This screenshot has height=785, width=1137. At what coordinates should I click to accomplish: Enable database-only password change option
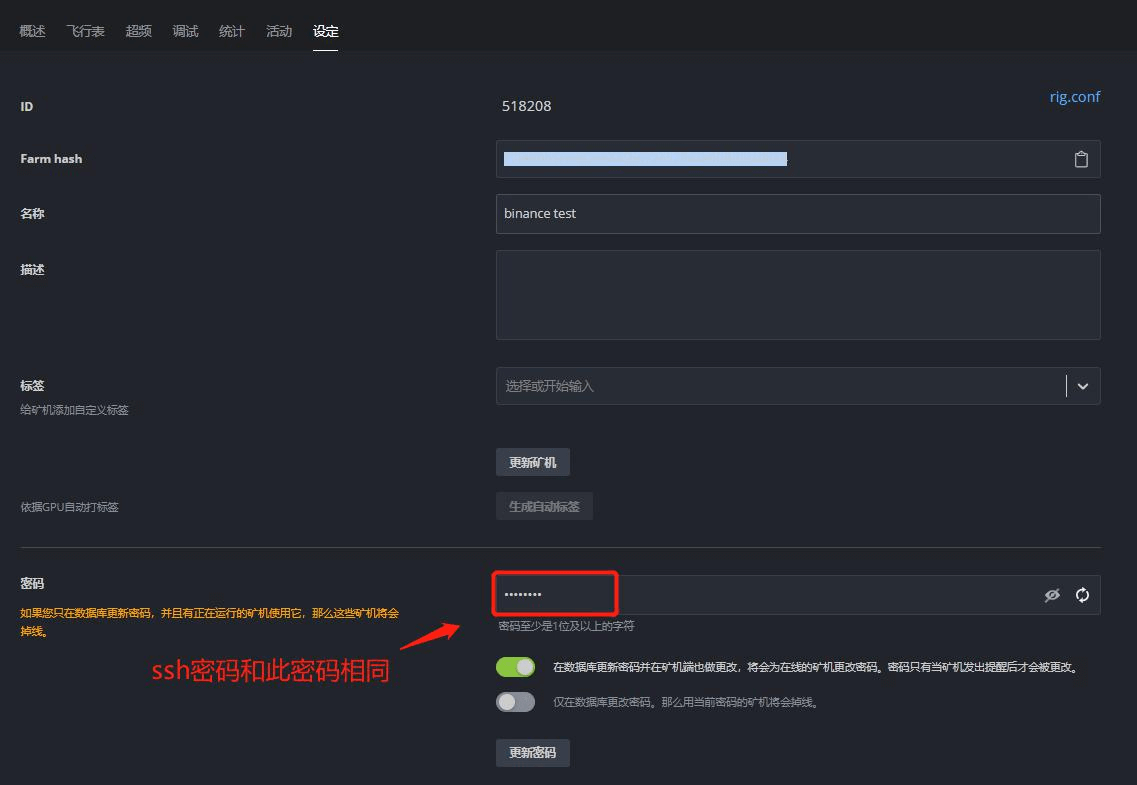coord(515,701)
